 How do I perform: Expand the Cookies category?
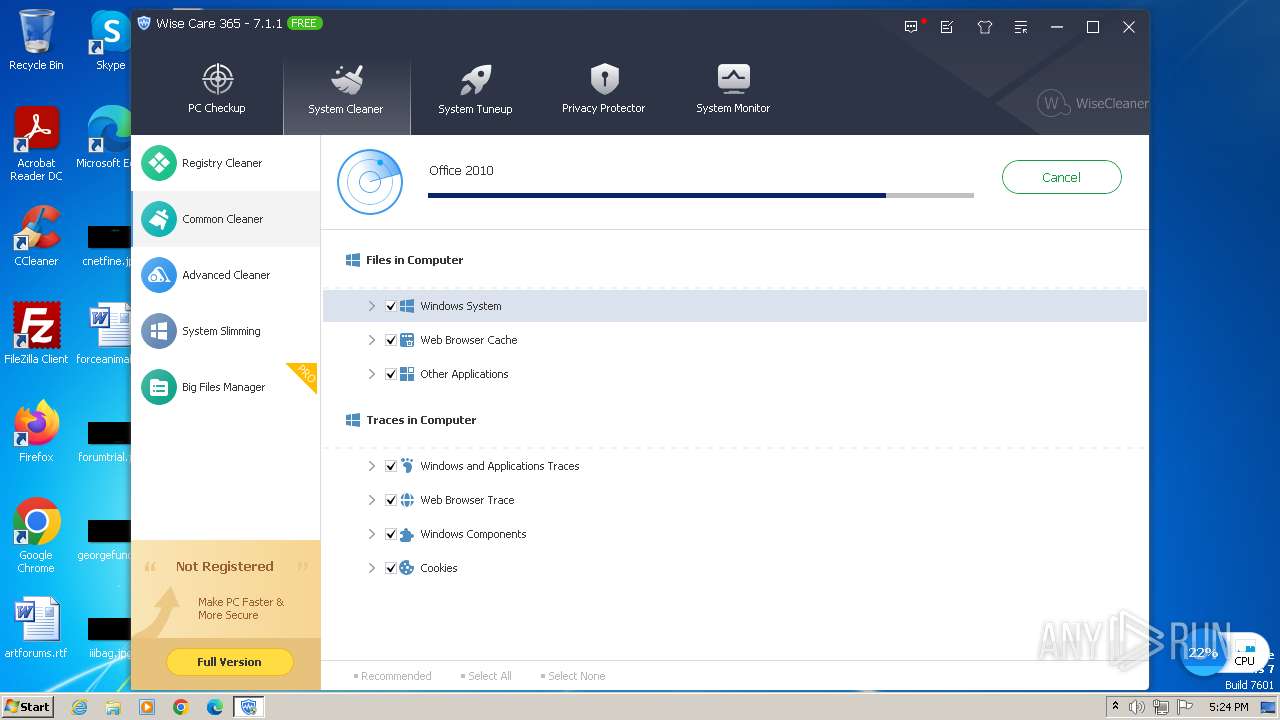371,568
